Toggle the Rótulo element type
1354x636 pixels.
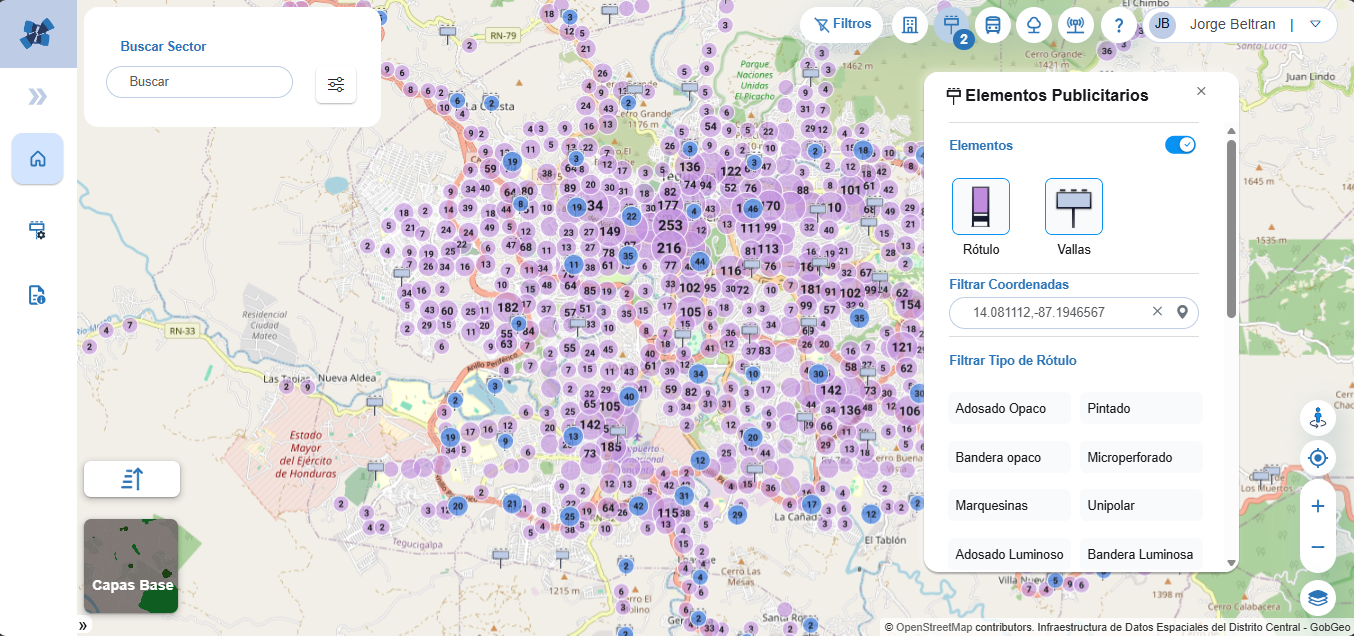click(981, 207)
